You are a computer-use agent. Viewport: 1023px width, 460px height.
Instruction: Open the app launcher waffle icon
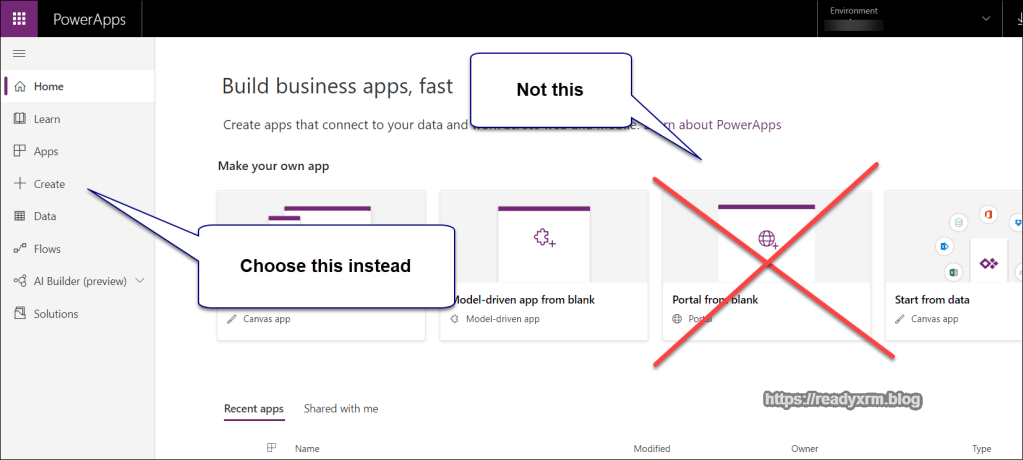pyautogui.click(x=20, y=19)
